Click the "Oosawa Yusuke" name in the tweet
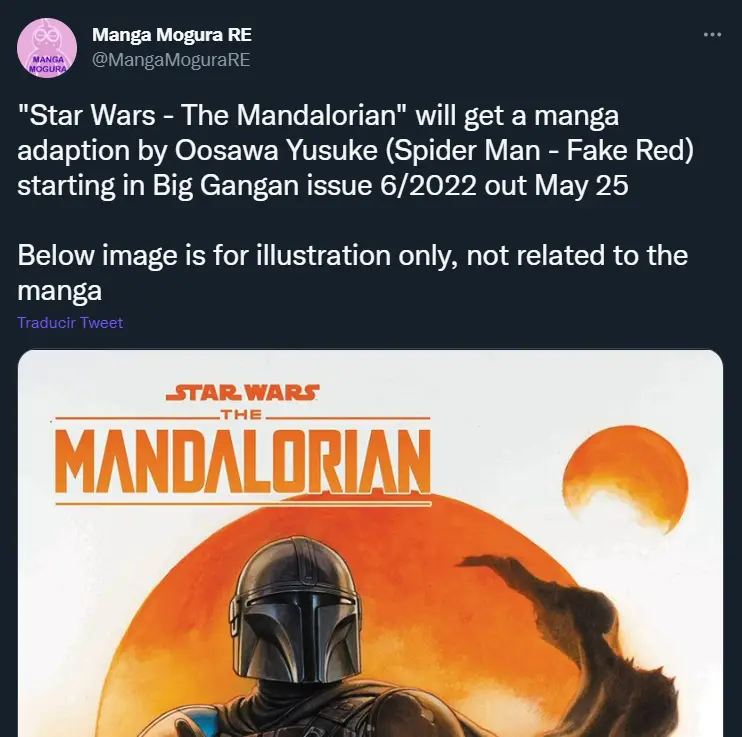The width and height of the screenshot is (742, 737). (276, 151)
